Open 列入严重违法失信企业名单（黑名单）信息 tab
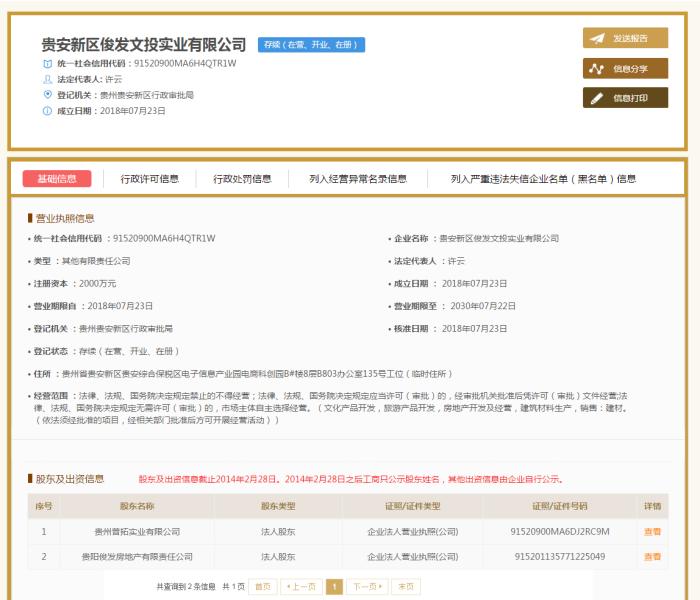The height and width of the screenshot is (600, 700). coord(543,179)
